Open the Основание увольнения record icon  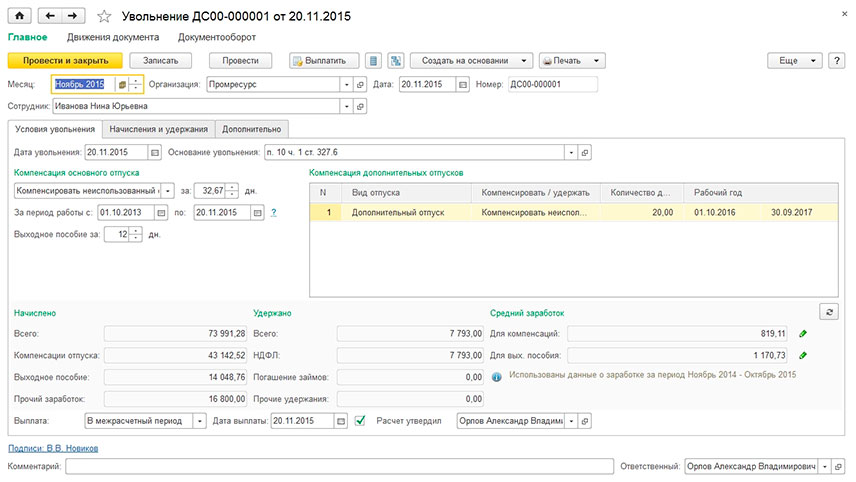(x=585, y=152)
